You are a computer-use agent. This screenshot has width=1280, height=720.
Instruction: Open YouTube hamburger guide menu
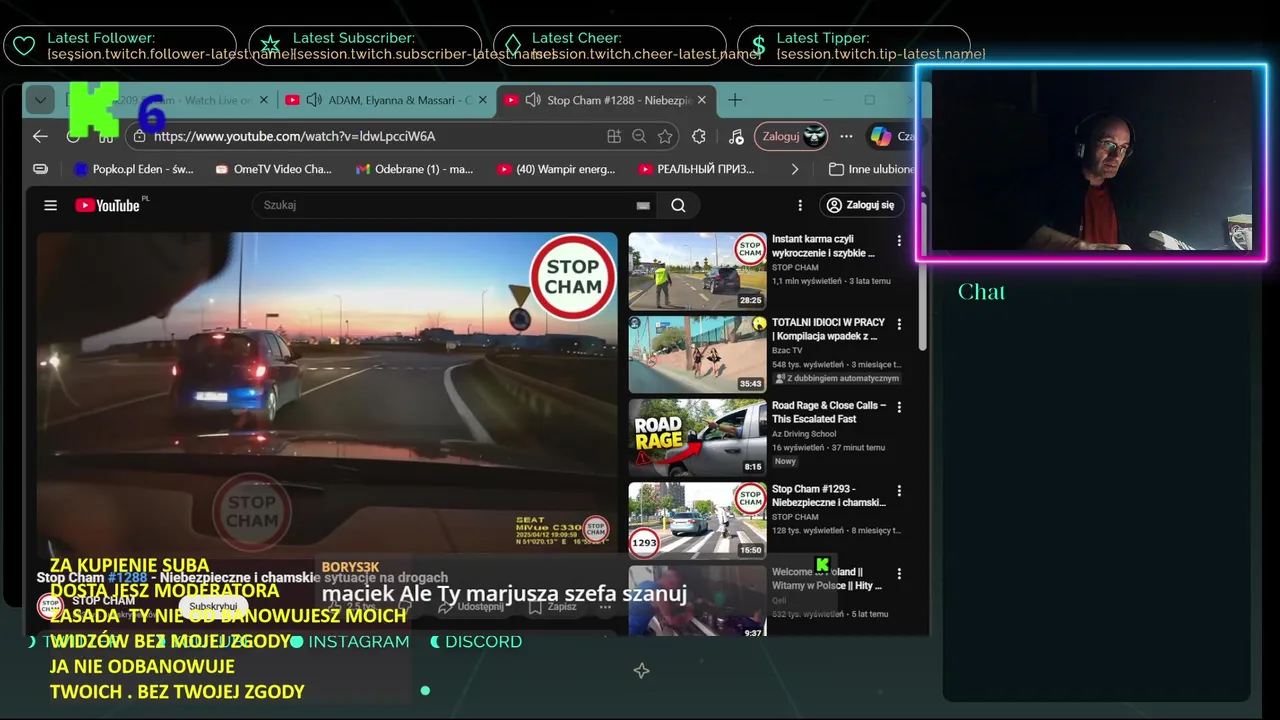[50, 205]
